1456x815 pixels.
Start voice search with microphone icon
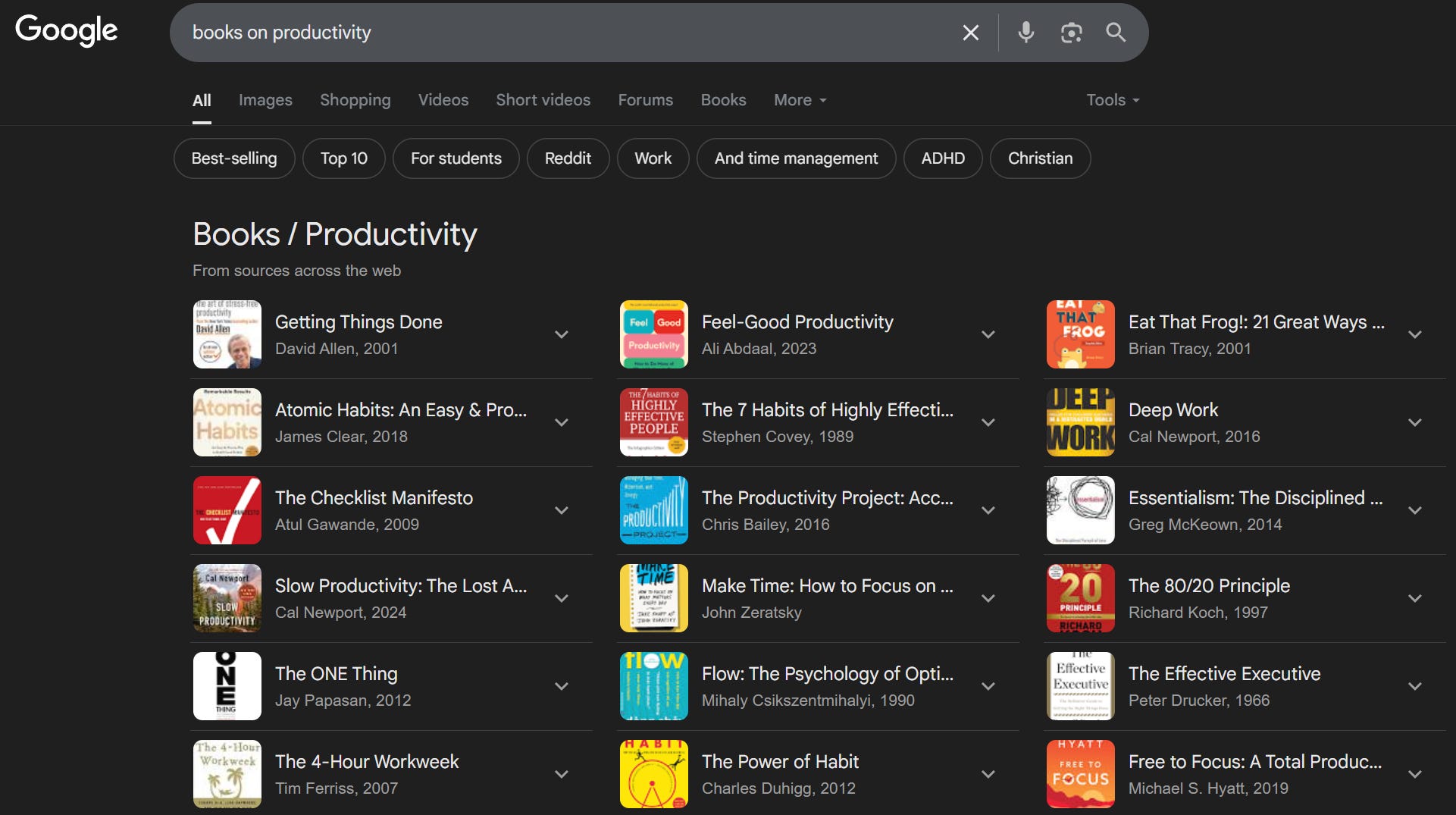pos(1026,33)
